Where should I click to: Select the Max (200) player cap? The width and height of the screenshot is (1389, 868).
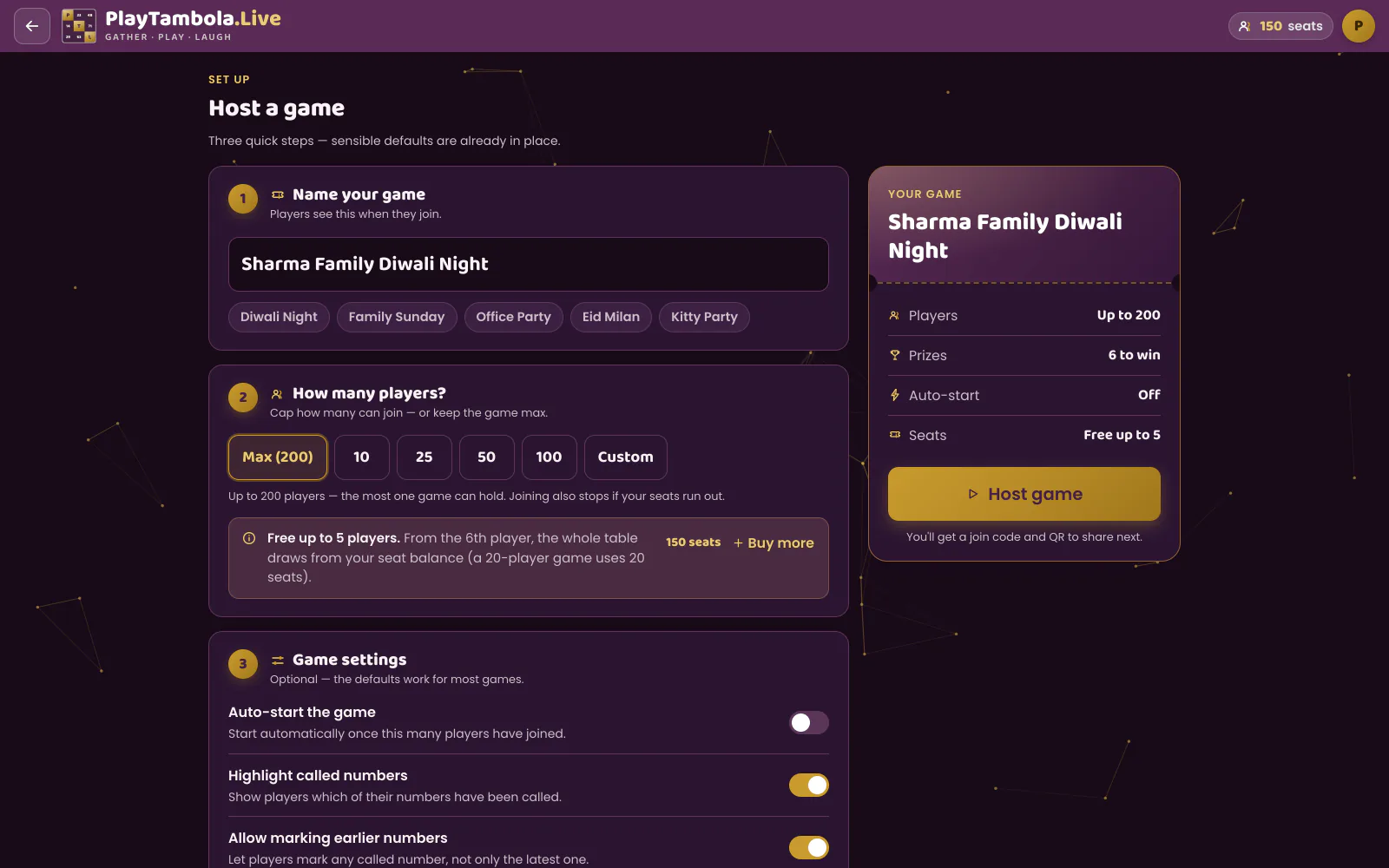(278, 457)
